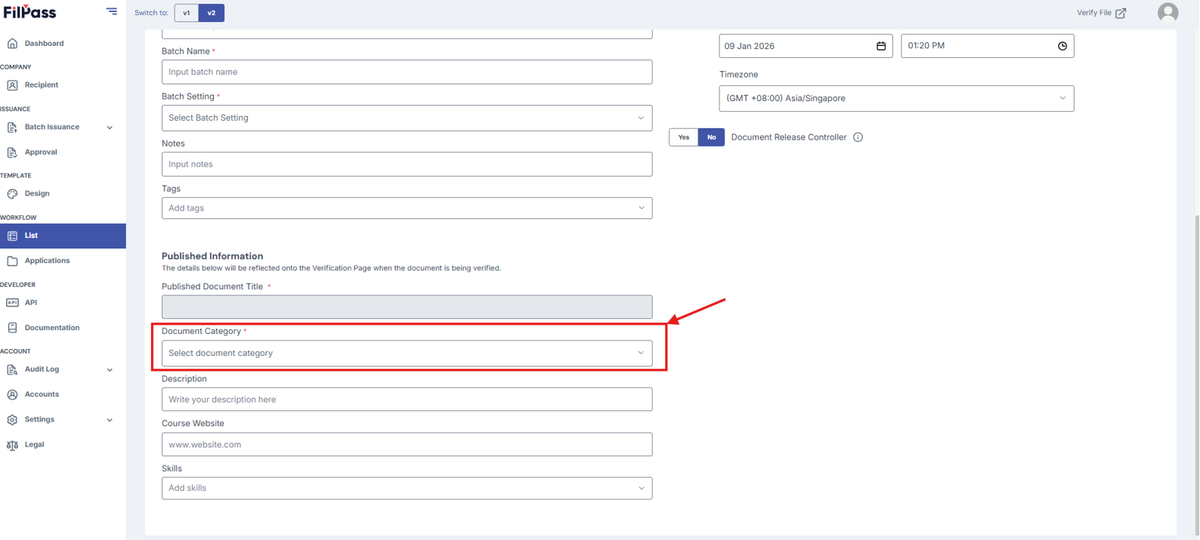This screenshot has width=1200, height=540.
Task: Click the Legal scales icon
Action: [x=13, y=445]
